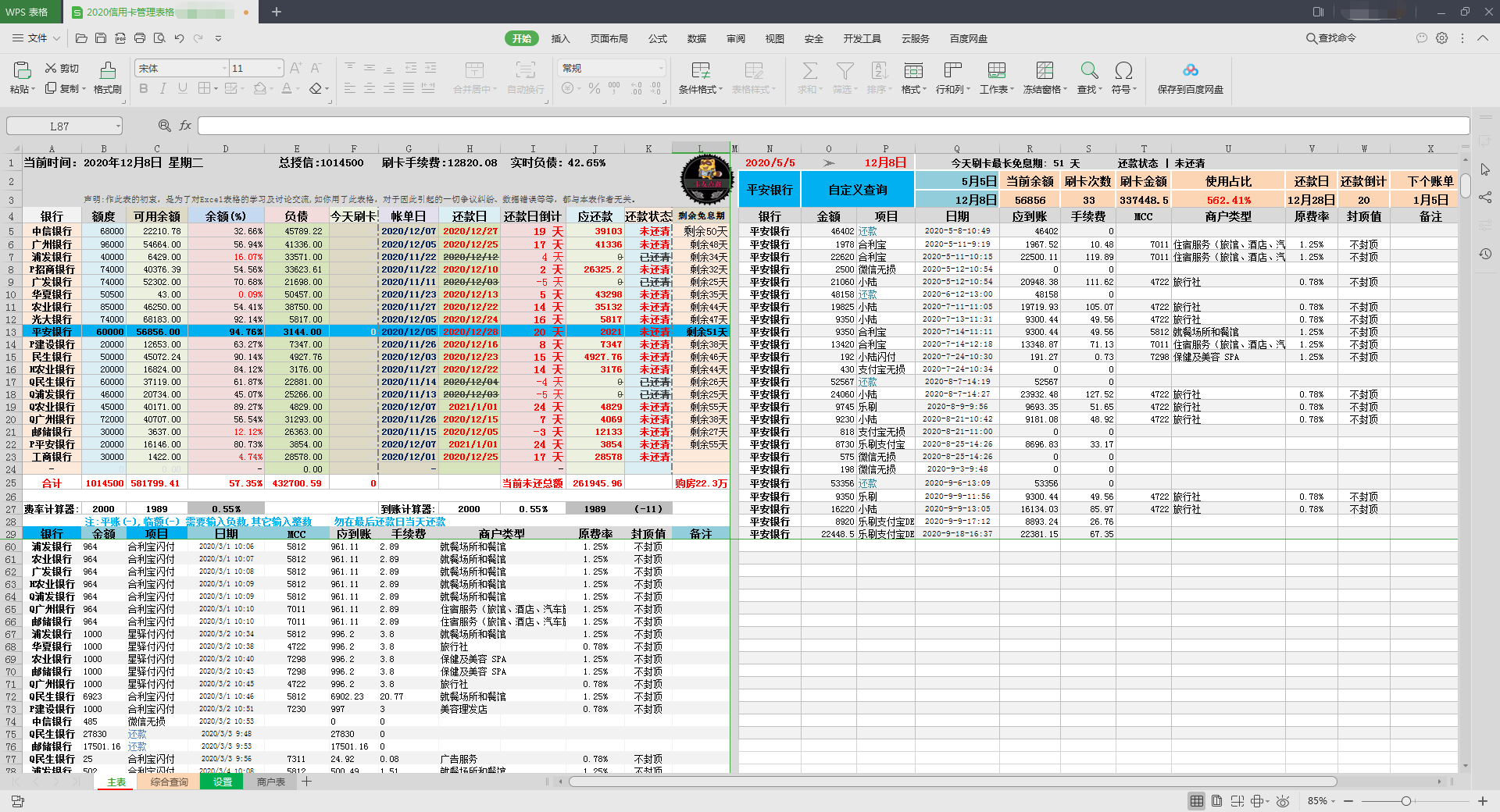Image resolution: width=1500 pixels, height=812 pixels.
Task: Click the Undo arrow icon
Action: tap(180, 37)
